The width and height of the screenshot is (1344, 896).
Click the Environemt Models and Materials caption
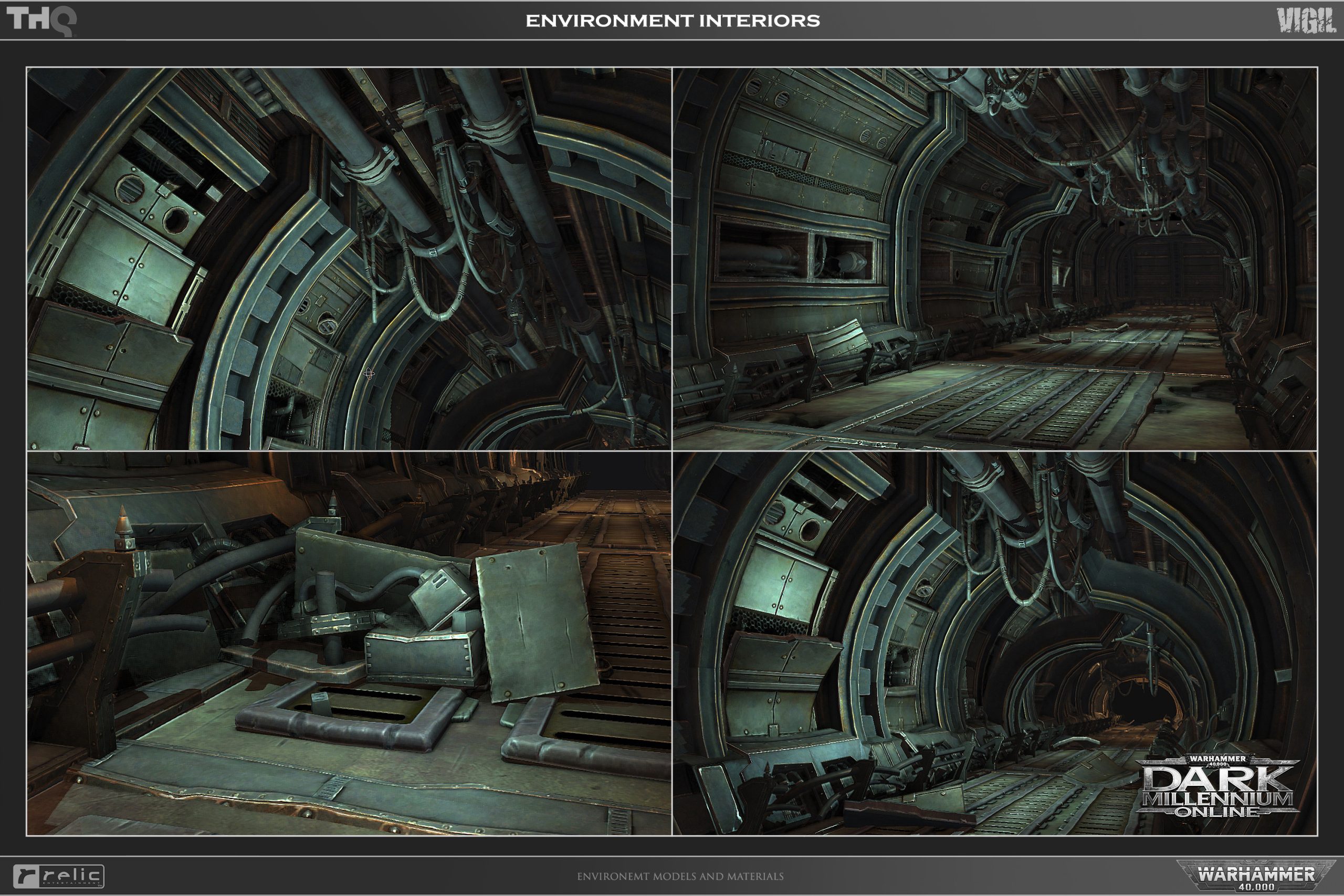[x=680, y=876]
